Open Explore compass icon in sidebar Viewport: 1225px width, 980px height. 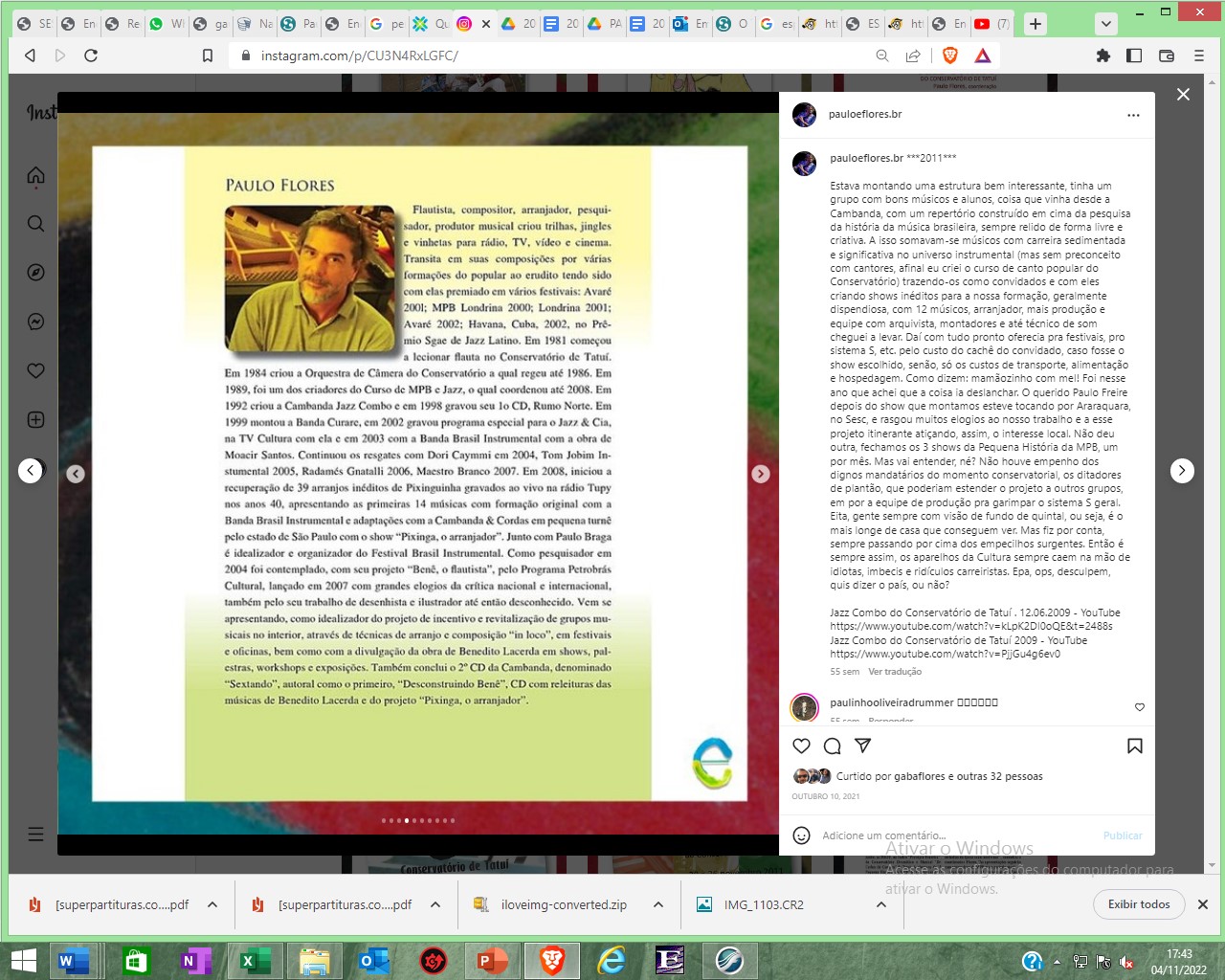point(36,273)
